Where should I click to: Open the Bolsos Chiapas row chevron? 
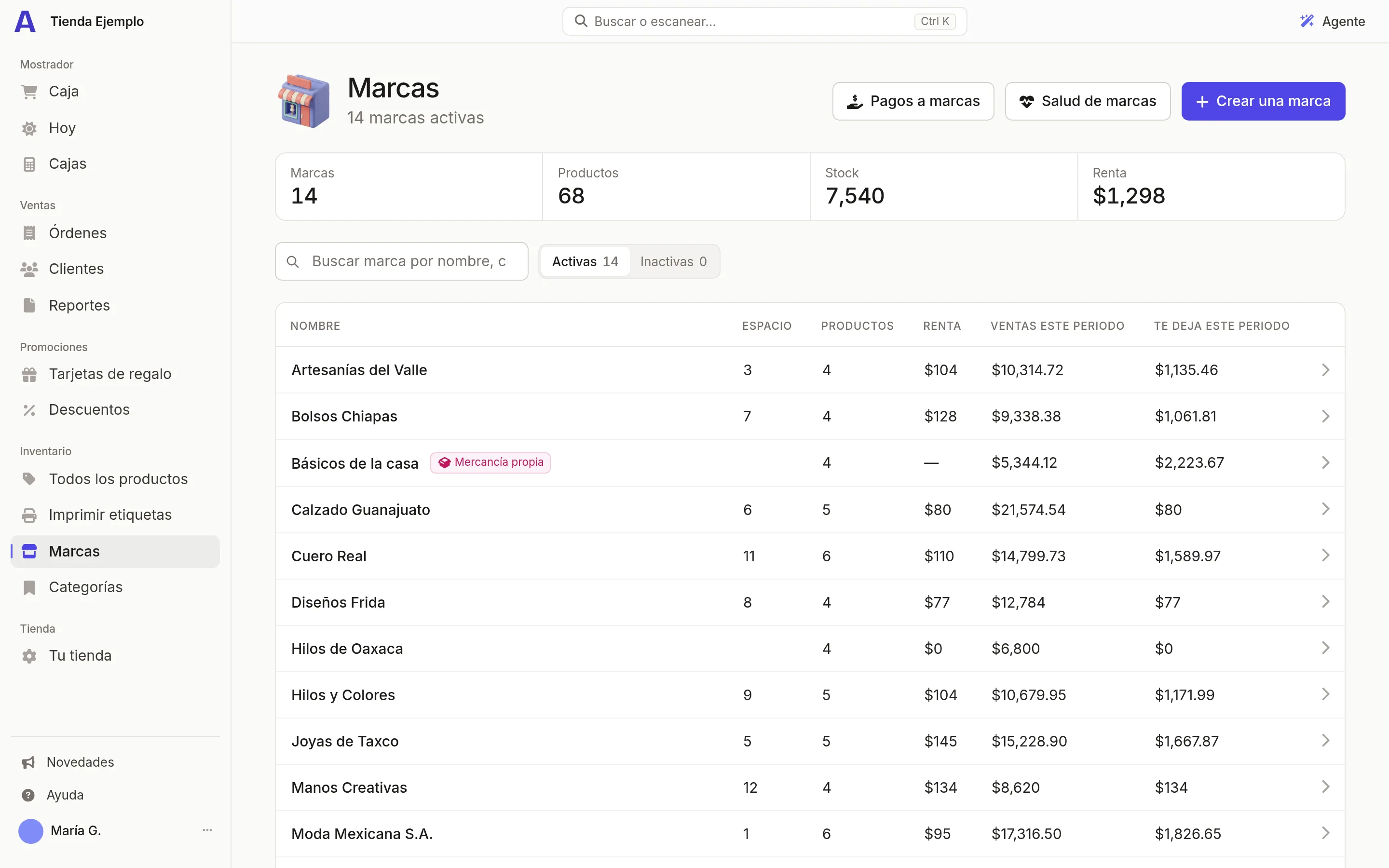(x=1325, y=416)
